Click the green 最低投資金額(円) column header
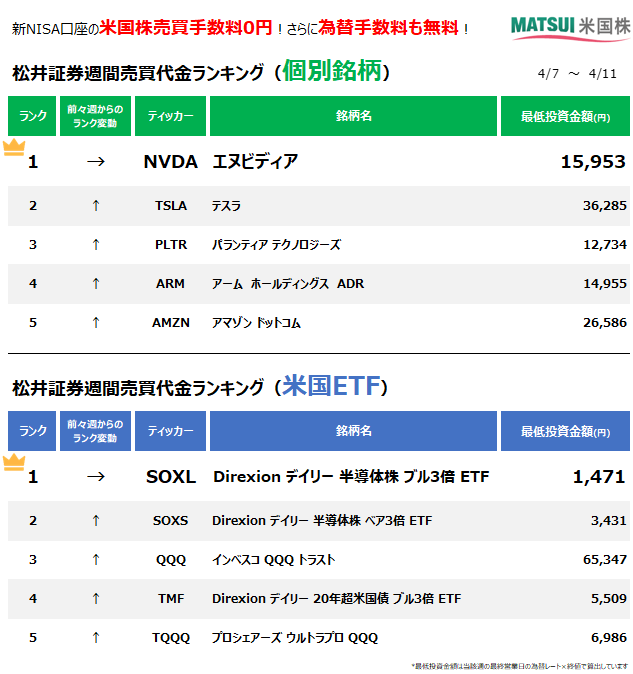The width and height of the screenshot is (633, 674). [565, 116]
